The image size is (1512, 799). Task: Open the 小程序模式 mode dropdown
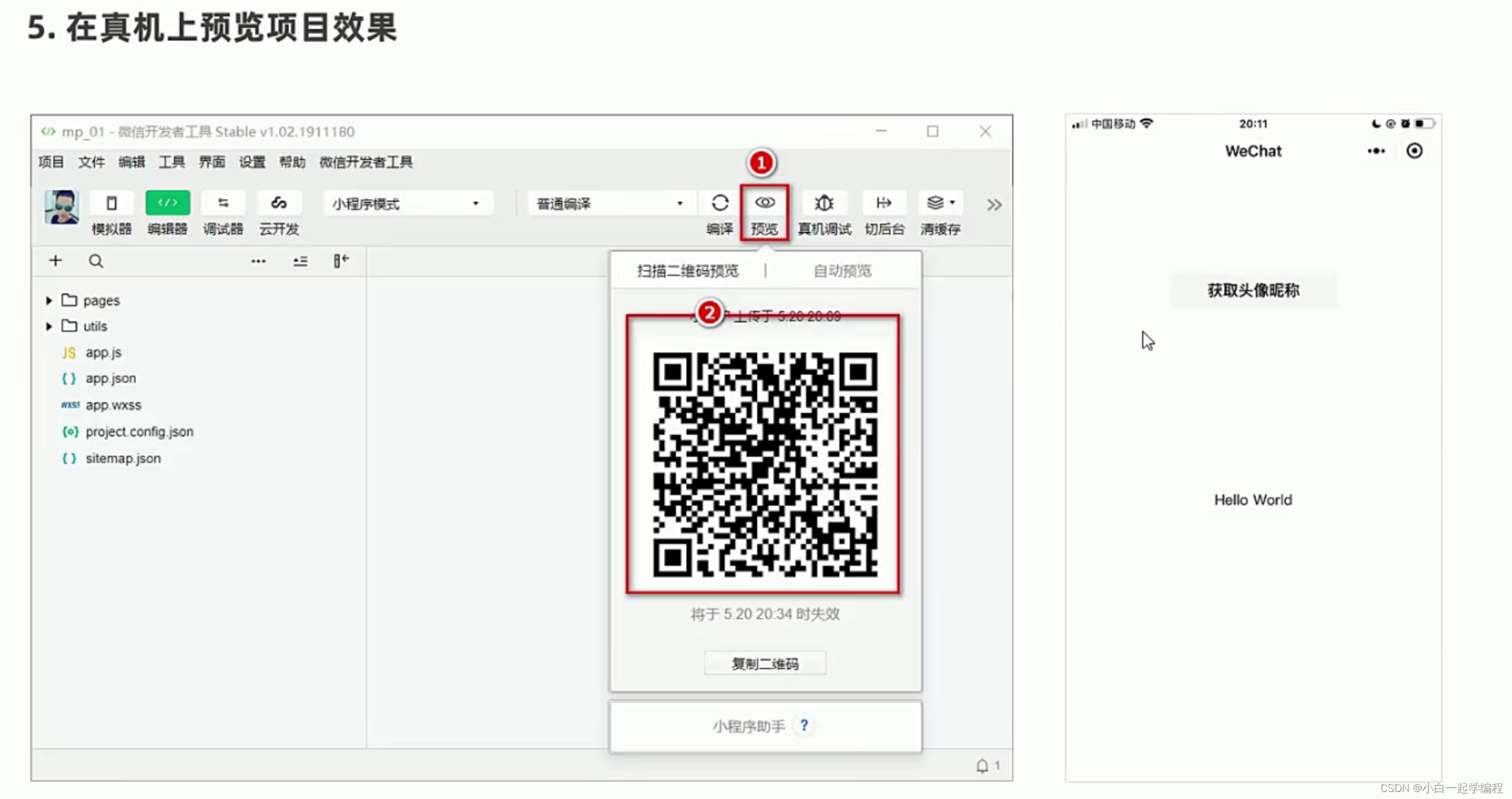pyautogui.click(x=408, y=204)
